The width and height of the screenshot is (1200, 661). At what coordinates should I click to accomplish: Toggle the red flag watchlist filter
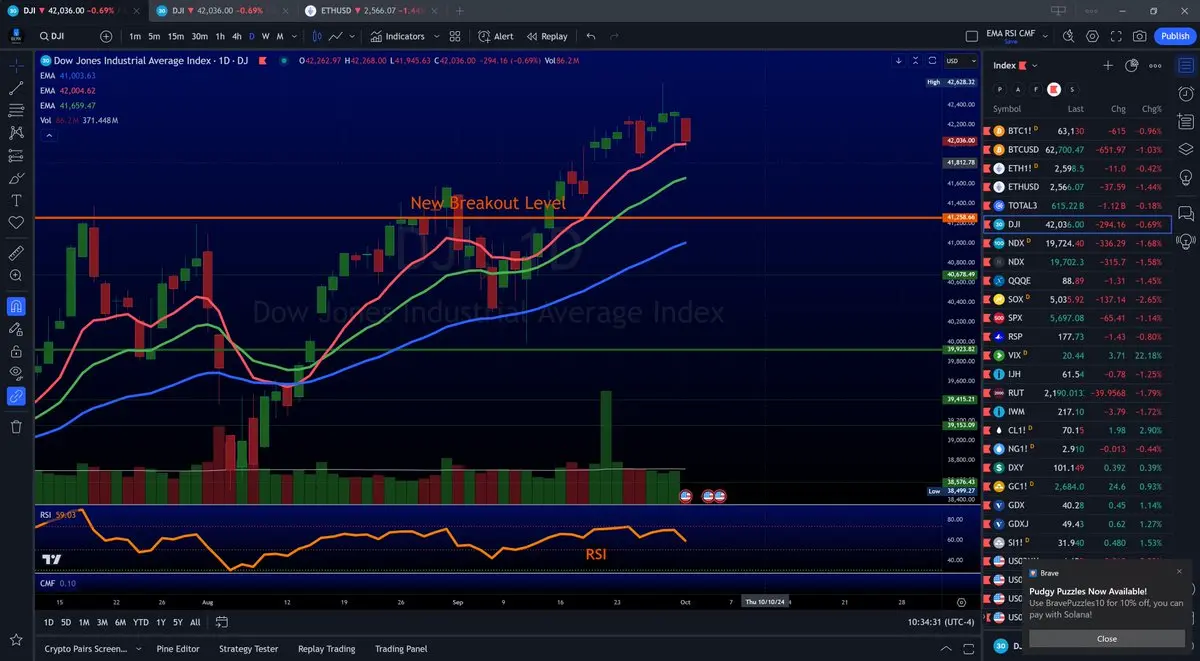(x=1053, y=89)
